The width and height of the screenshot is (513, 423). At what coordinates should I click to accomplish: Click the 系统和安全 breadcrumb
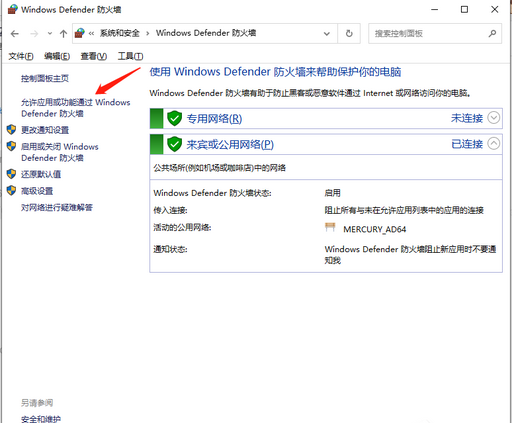[120, 33]
